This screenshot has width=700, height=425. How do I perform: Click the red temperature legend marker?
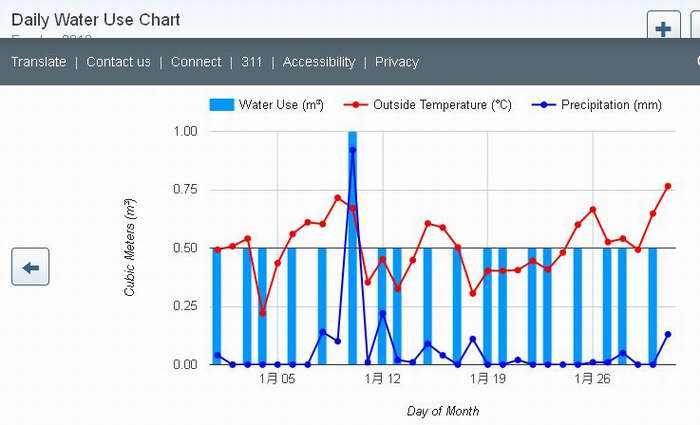click(x=356, y=105)
